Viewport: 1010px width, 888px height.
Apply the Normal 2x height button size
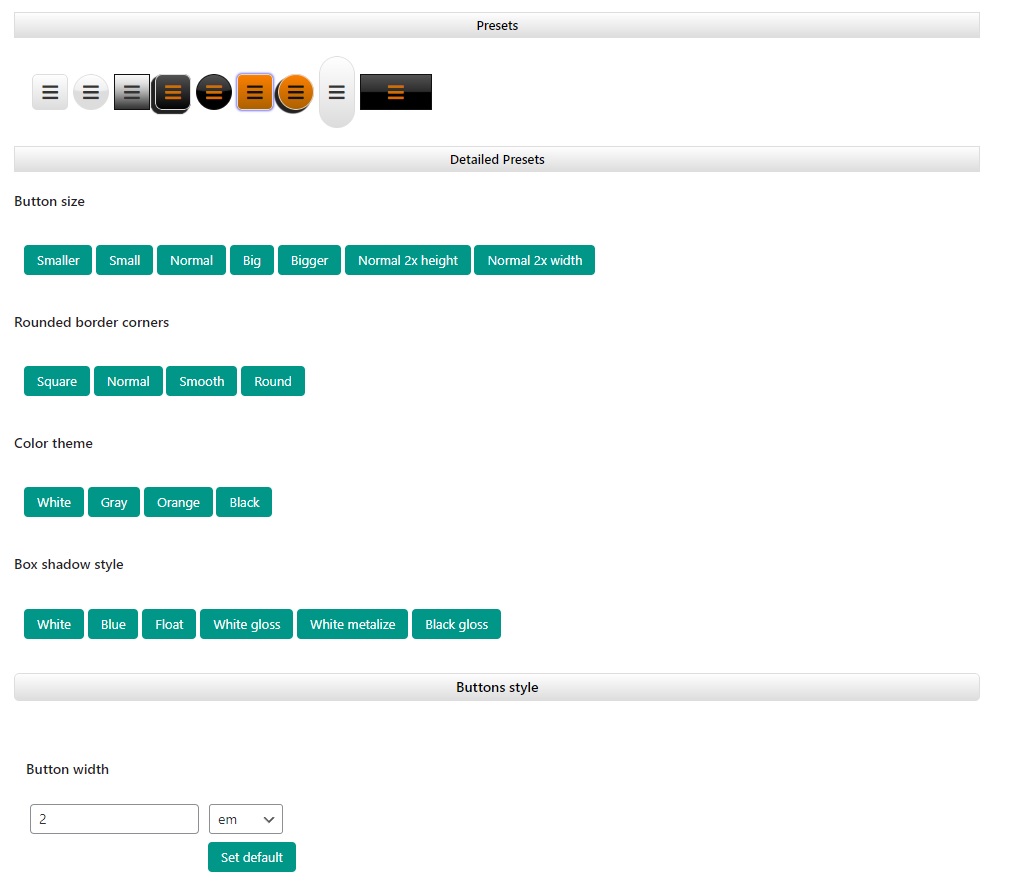pyautogui.click(x=408, y=260)
